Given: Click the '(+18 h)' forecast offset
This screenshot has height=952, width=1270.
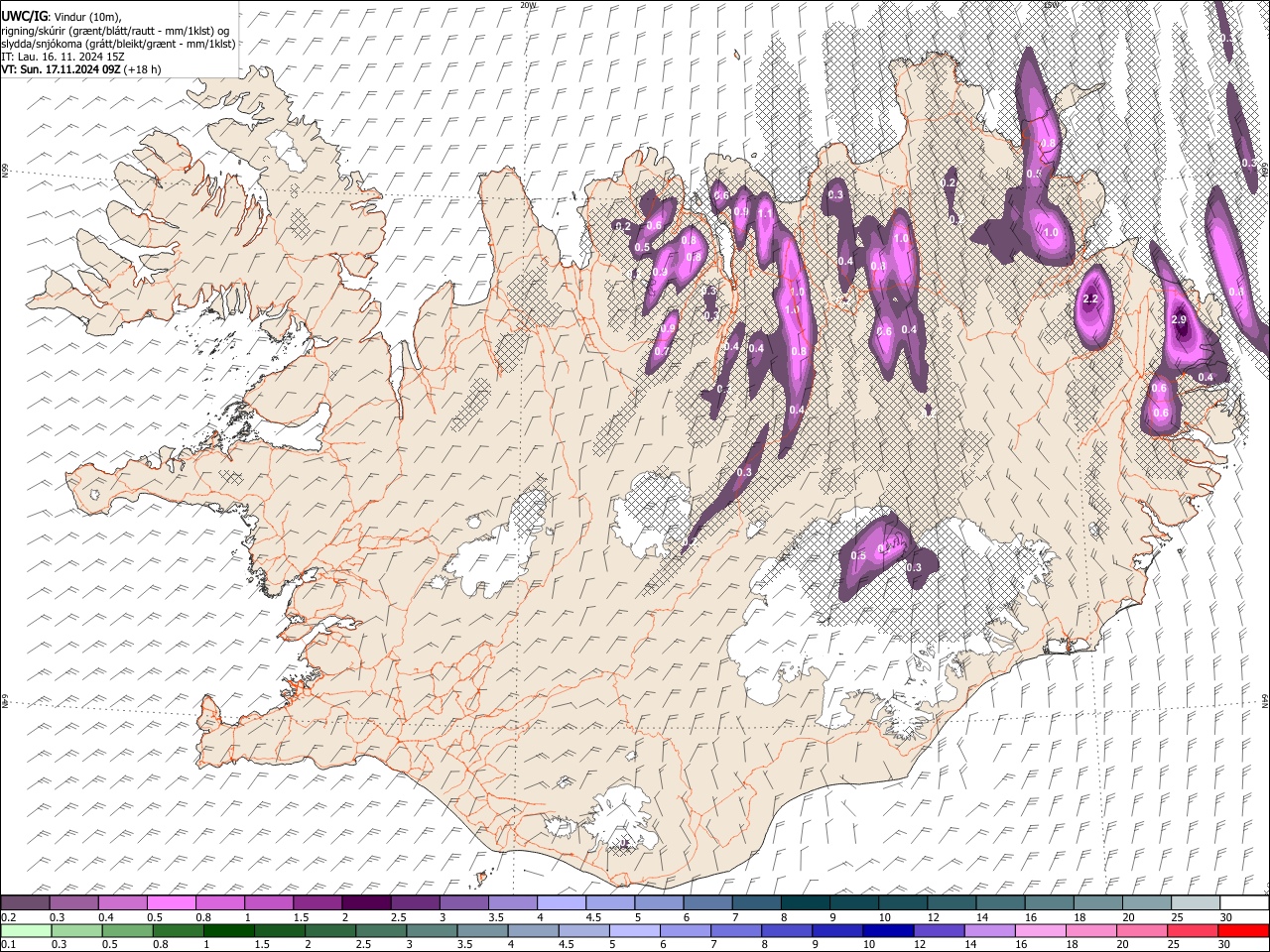Looking at the screenshot, I should point(143,69).
